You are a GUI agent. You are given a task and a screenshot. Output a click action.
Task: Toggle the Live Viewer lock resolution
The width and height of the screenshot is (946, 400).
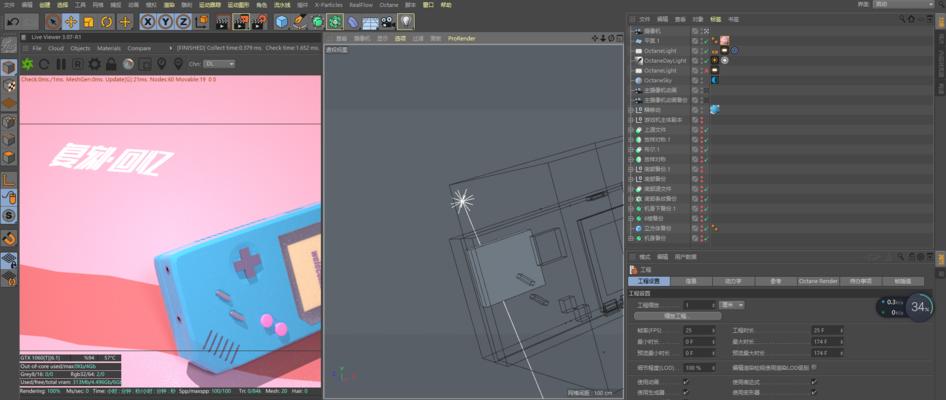111,63
